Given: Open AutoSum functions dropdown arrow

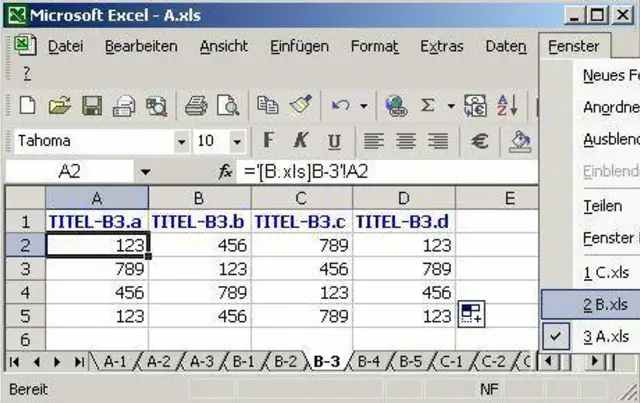Looking at the screenshot, I should [x=451, y=106].
